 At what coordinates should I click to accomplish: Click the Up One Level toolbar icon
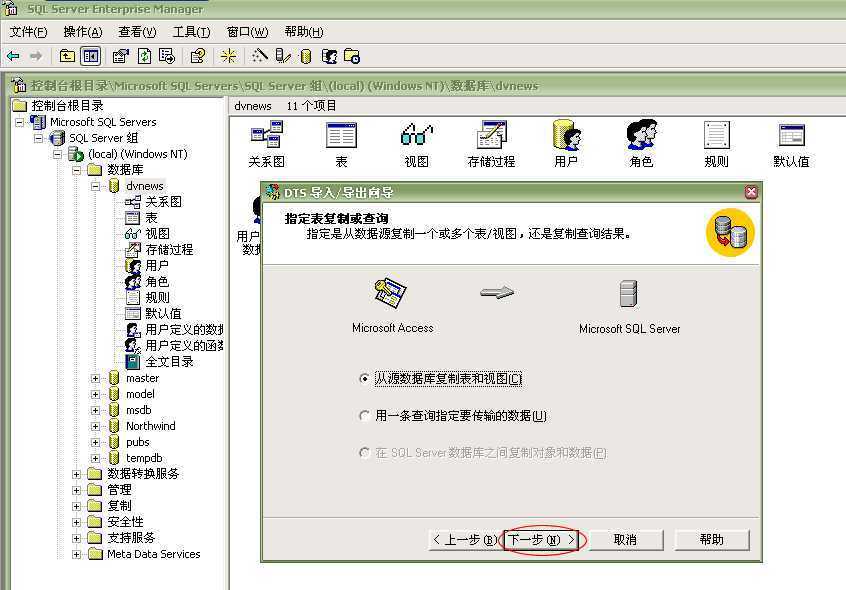point(67,56)
